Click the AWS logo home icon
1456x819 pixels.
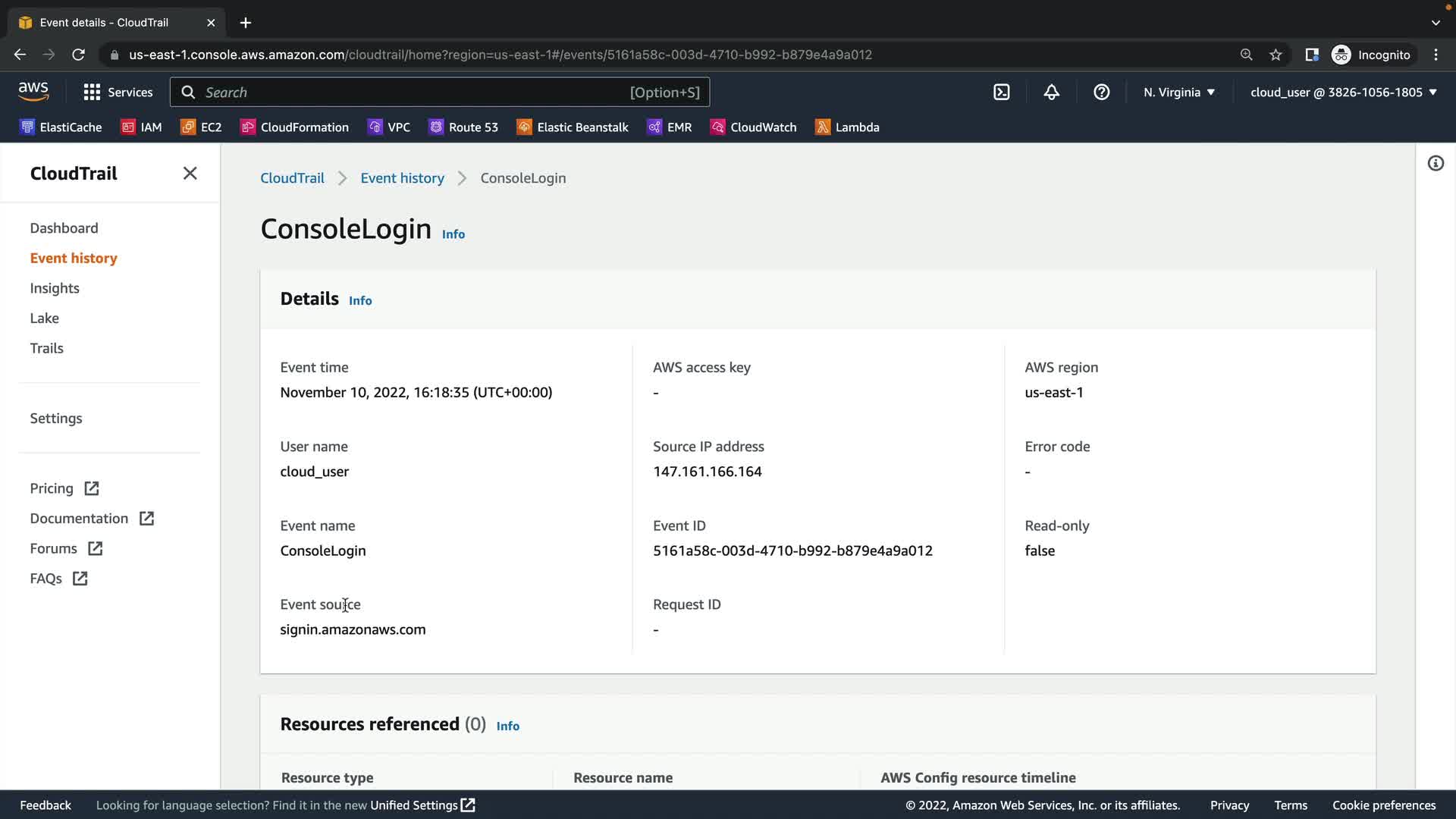tap(33, 92)
